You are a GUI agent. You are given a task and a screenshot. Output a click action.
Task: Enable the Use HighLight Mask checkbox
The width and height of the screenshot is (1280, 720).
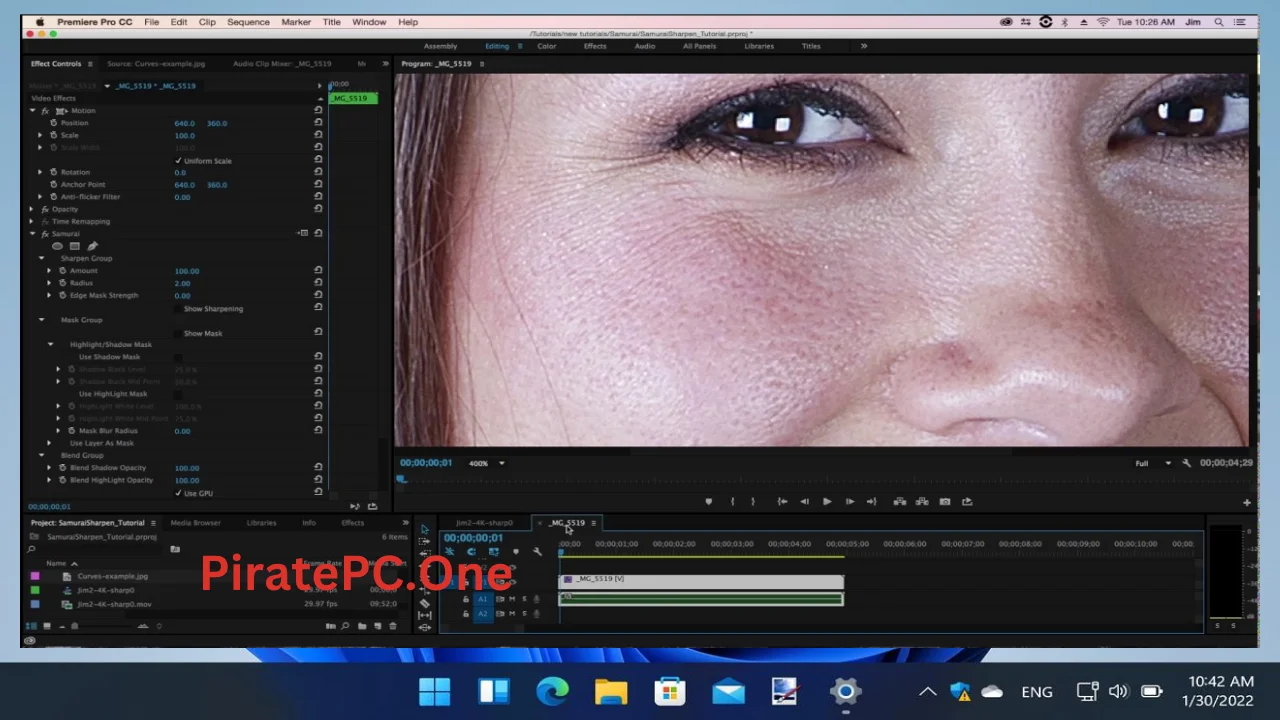[x=178, y=394]
